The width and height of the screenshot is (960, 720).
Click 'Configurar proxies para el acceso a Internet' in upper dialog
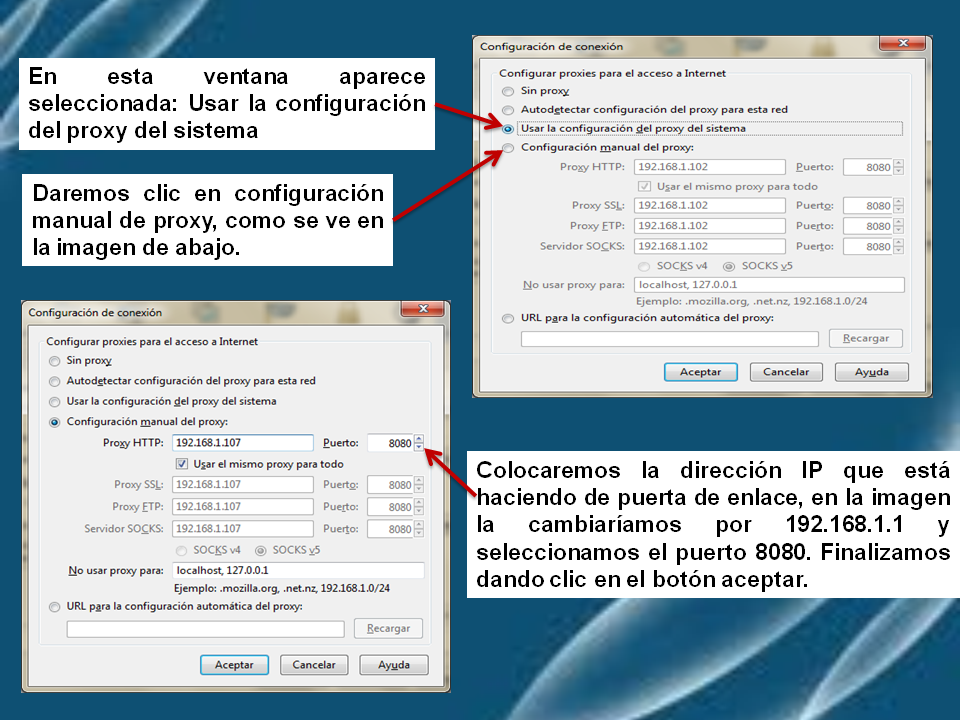tap(612, 73)
